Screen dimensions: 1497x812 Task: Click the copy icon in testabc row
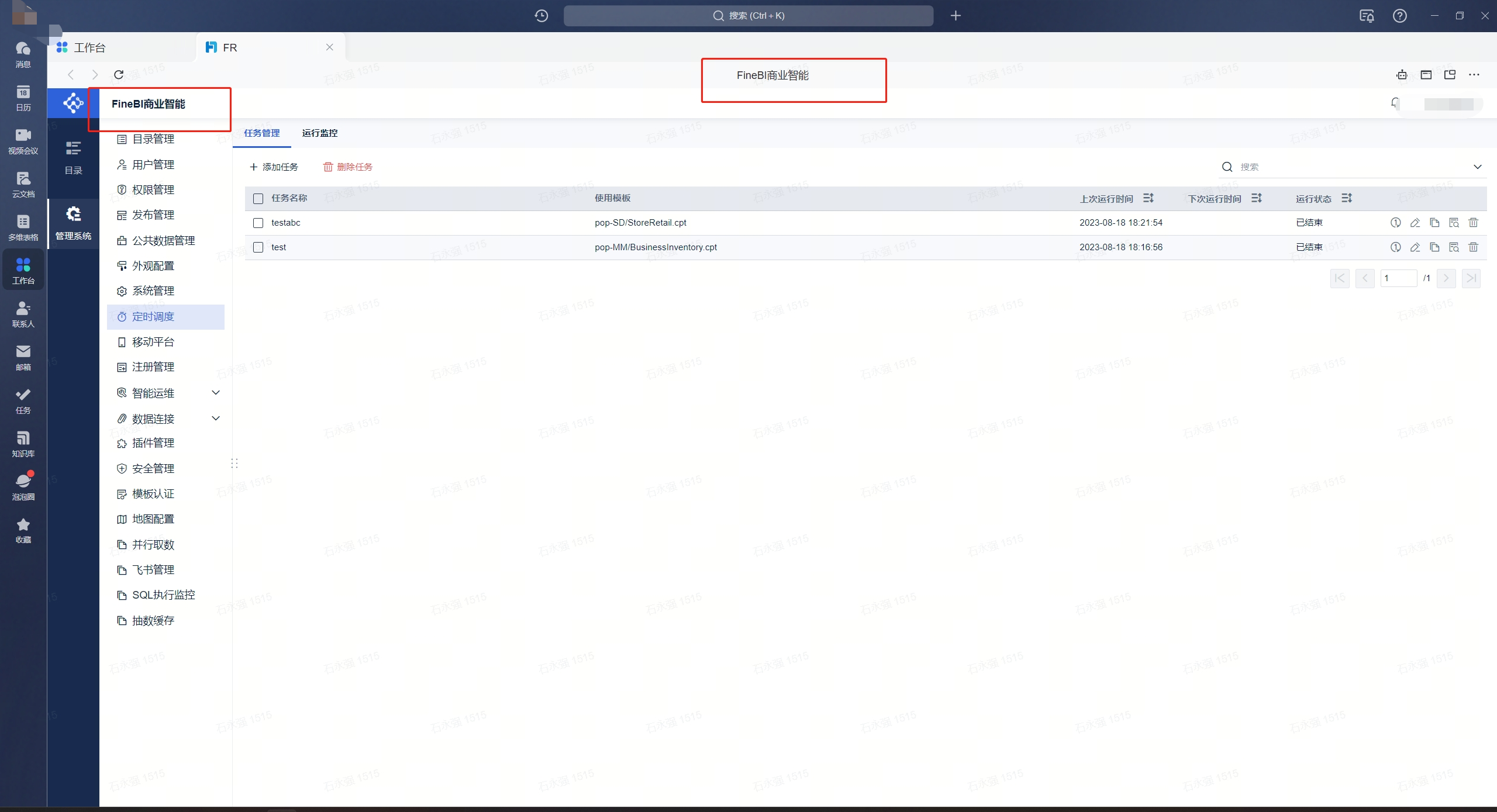1434,223
